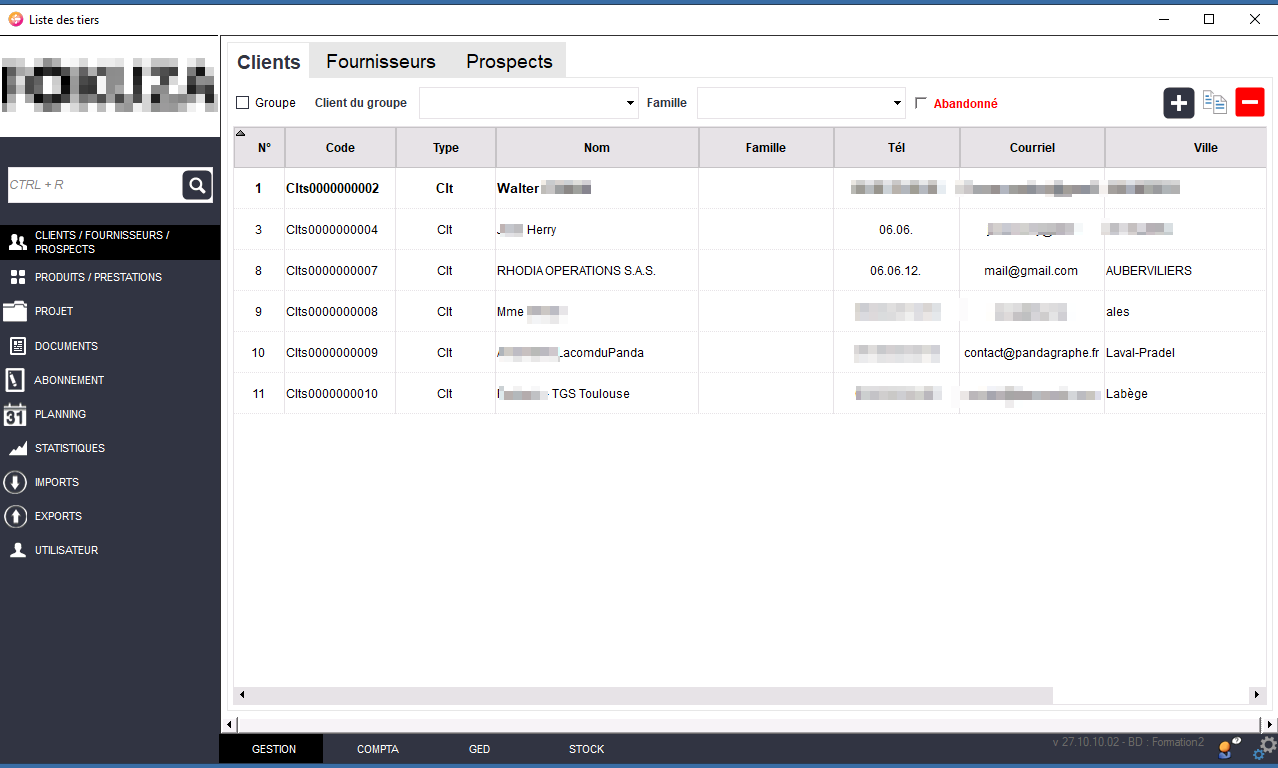The width and height of the screenshot is (1278, 768).
Task: Click the Projet folder icon
Action: (x=15, y=311)
